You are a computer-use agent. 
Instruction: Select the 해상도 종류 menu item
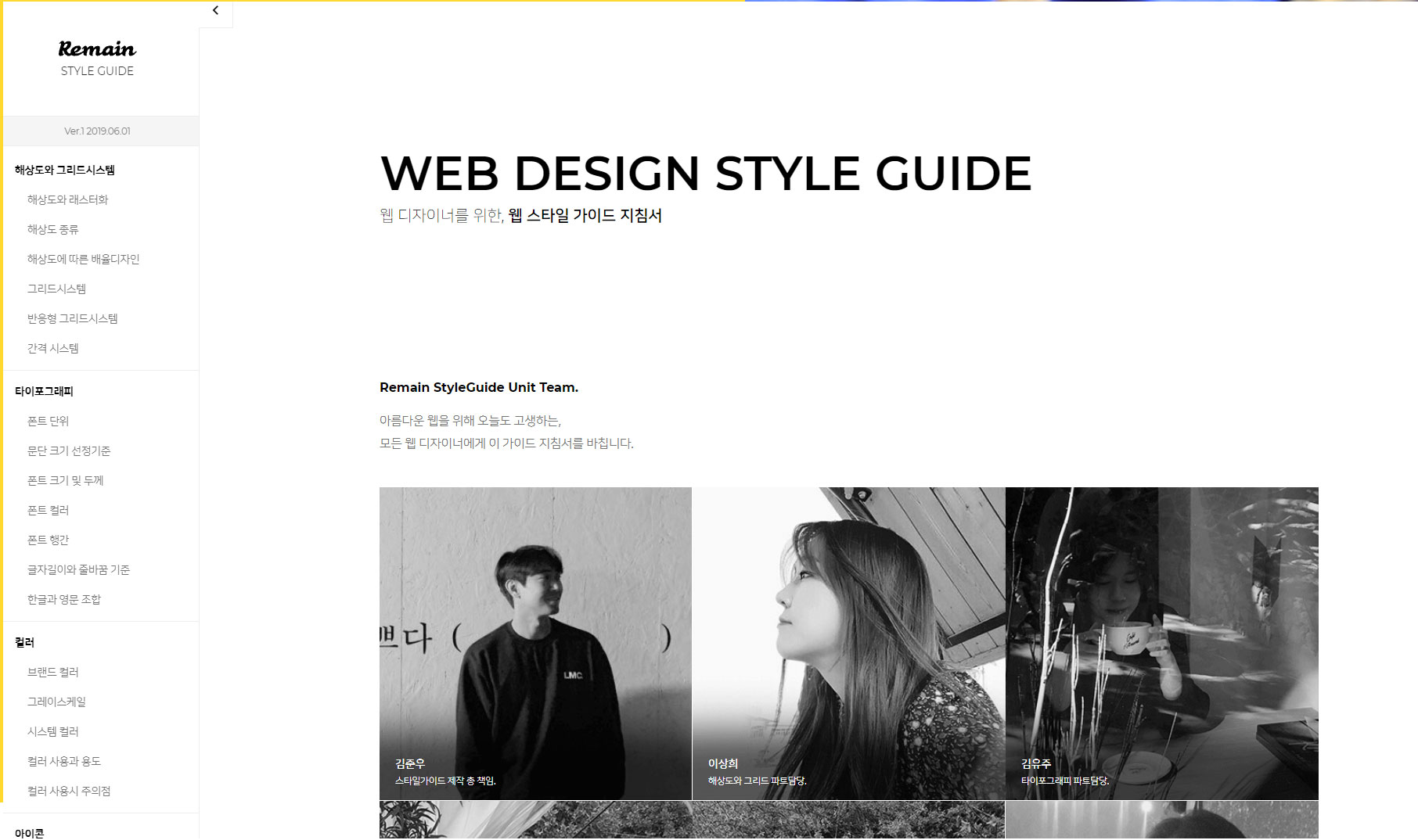point(53,229)
